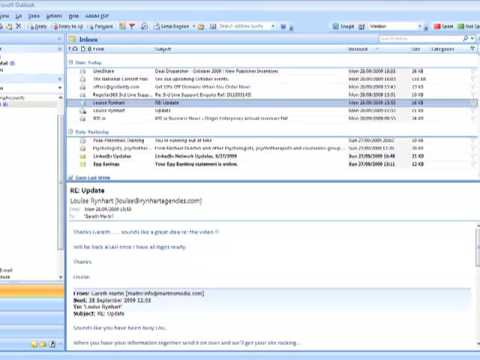Click the green Not Spam toolbar button
This screenshot has height=360, width=480.
click(469, 26)
